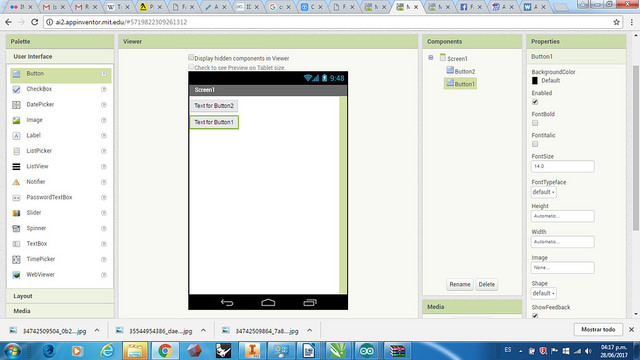Open options for 35544954386 download
The height and width of the screenshot is (360, 640).
203,331
